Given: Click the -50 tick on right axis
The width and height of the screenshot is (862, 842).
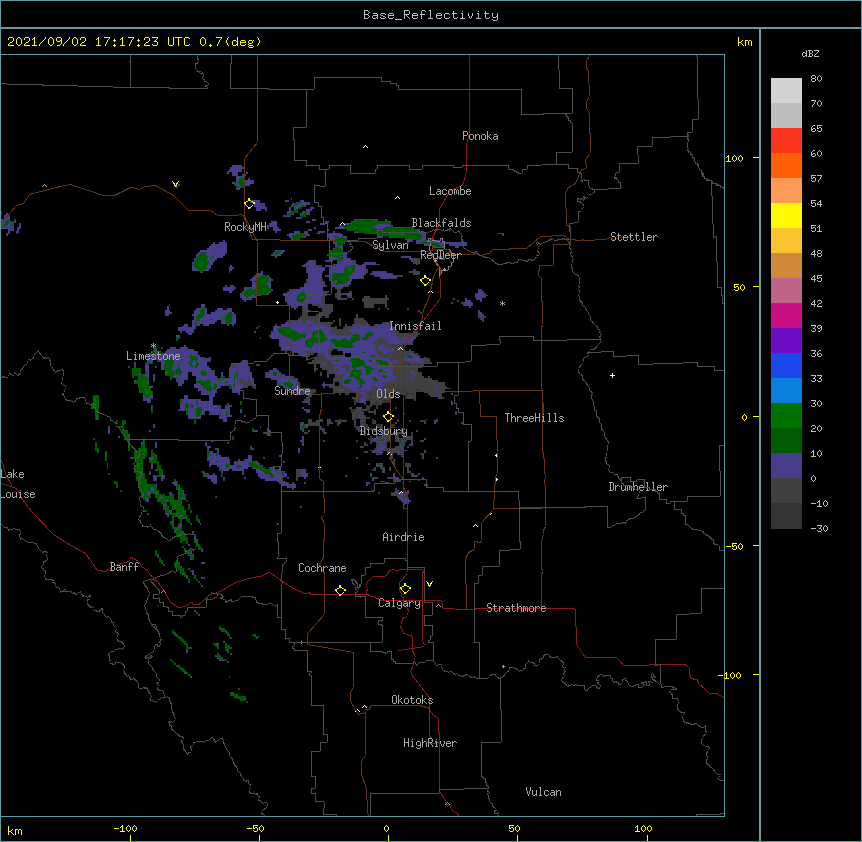Looking at the screenshot, I should [x=734, y=546].
